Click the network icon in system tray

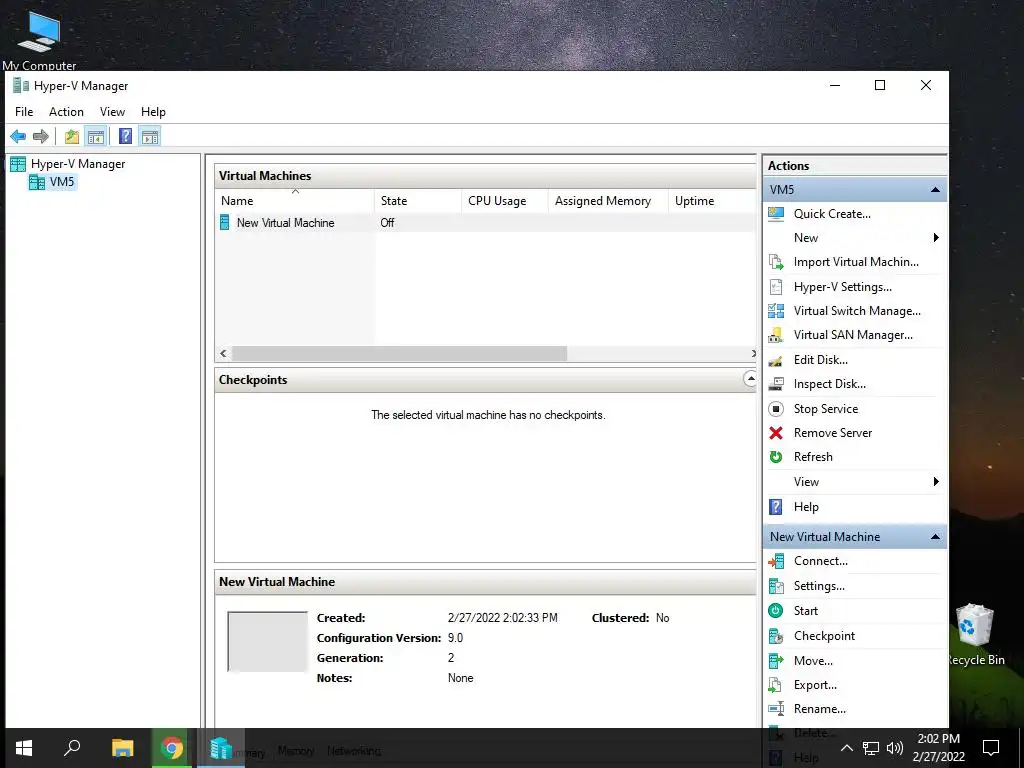(x=871, y=748)
